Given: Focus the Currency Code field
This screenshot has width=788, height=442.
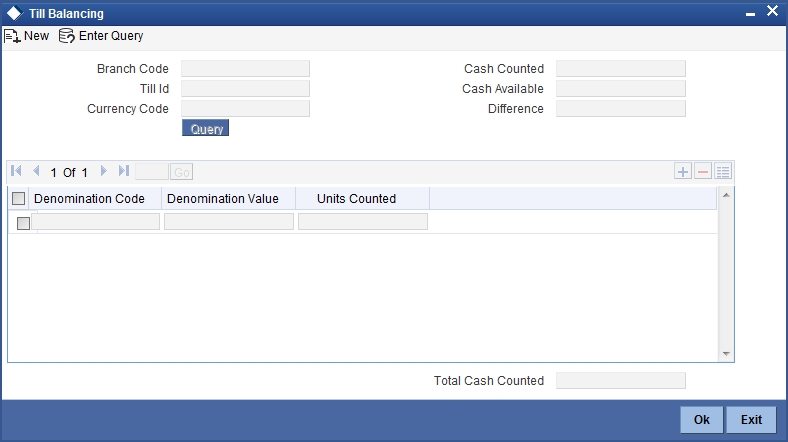Looking at the screenshot, I should coord(245,109).
